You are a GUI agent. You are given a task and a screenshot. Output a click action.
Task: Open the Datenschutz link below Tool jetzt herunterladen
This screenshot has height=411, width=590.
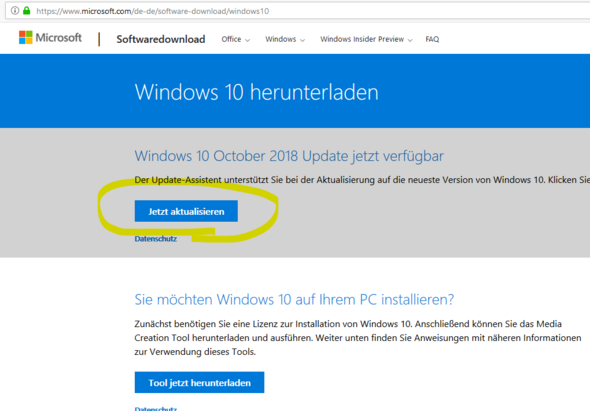[x=156, y=408]
